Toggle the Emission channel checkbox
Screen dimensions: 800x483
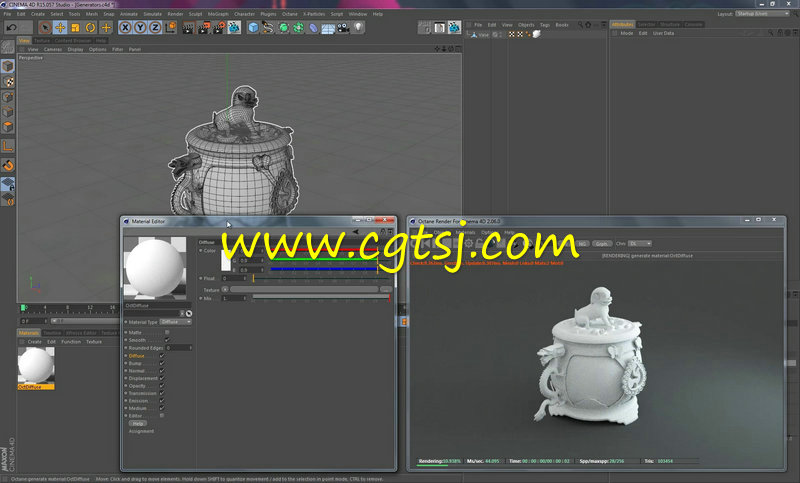(162, 401)
